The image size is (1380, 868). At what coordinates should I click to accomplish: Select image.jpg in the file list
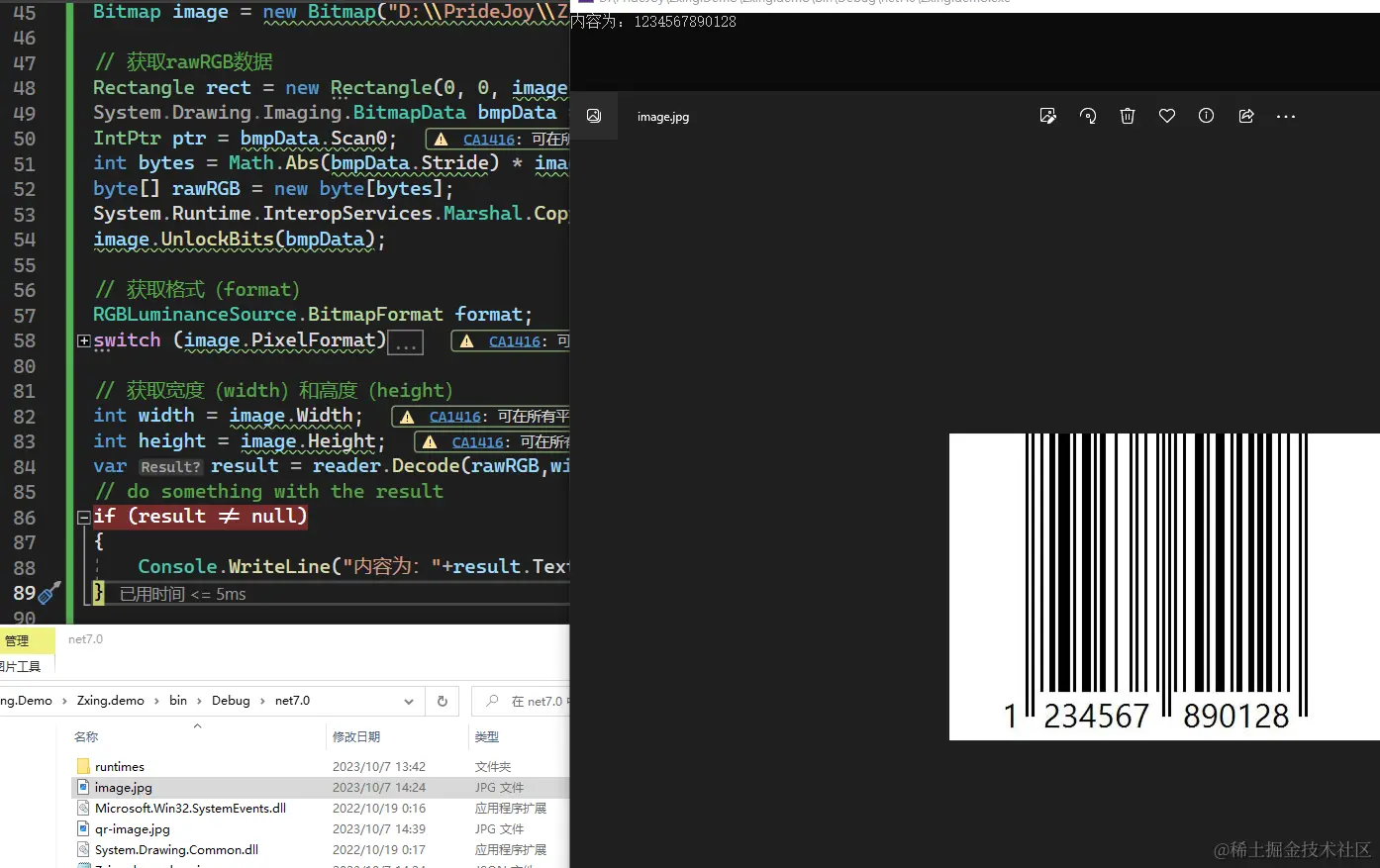(x=124, y=788)
